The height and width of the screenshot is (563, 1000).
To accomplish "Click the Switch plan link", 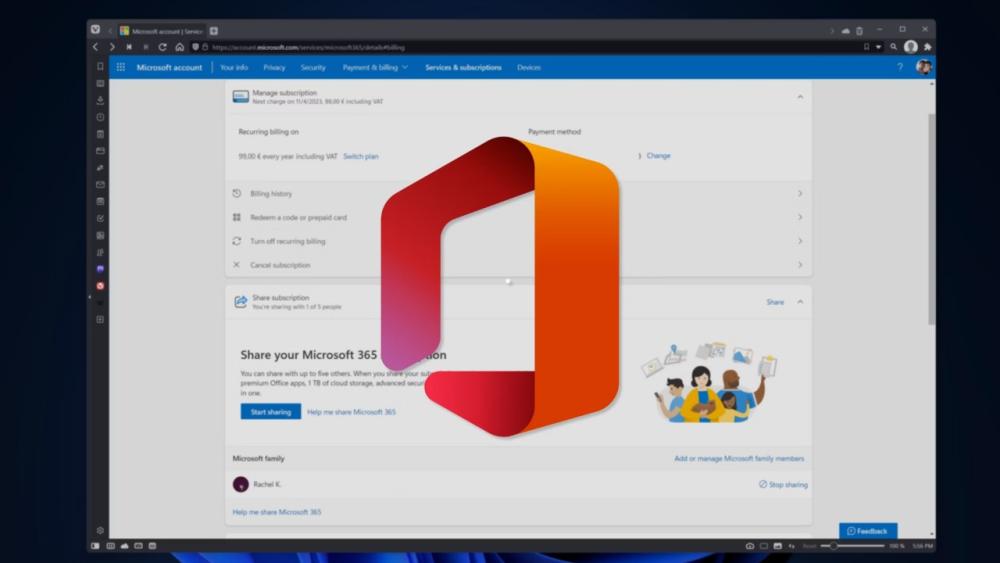I will [x=361, y=157].
